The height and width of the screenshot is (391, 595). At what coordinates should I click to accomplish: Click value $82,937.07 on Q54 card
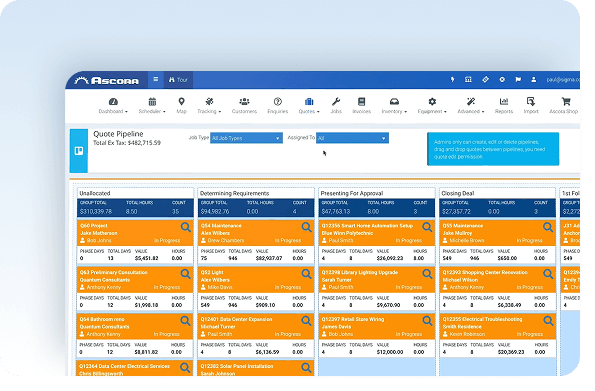[x=269, y=258]
